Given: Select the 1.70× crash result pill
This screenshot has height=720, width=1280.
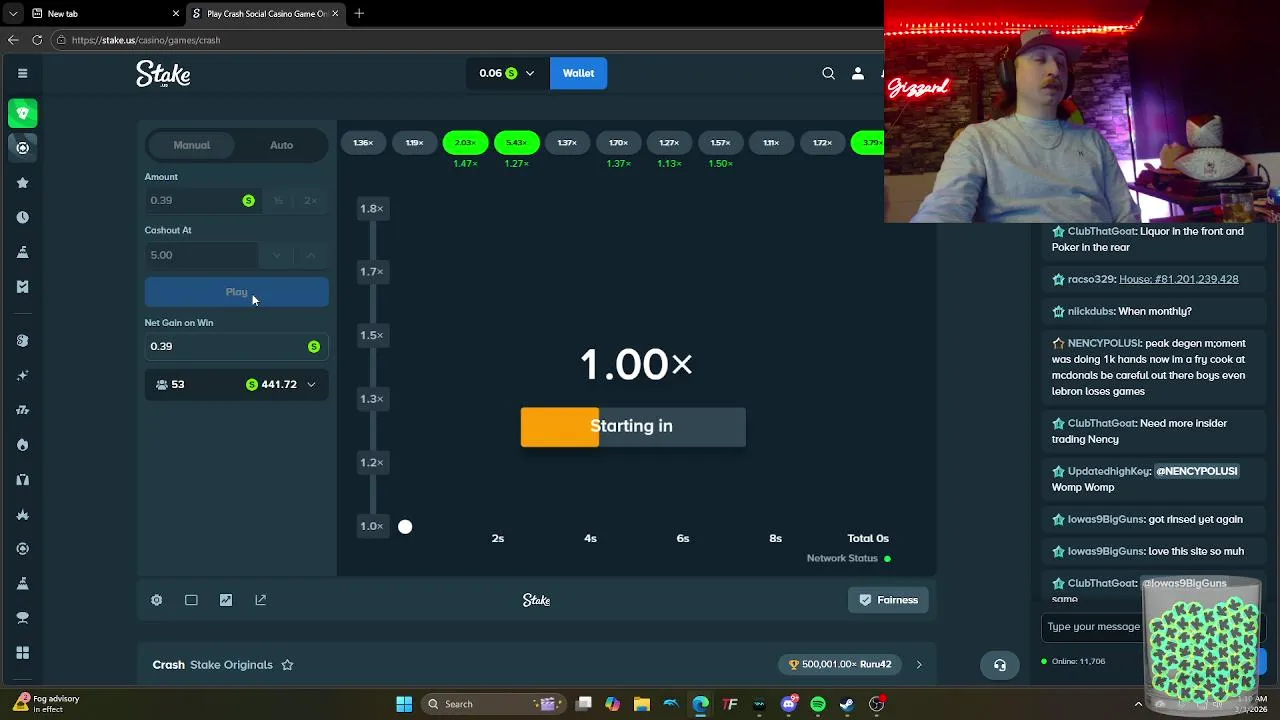Looking at the screenshot, I should (x=618, y=143).
